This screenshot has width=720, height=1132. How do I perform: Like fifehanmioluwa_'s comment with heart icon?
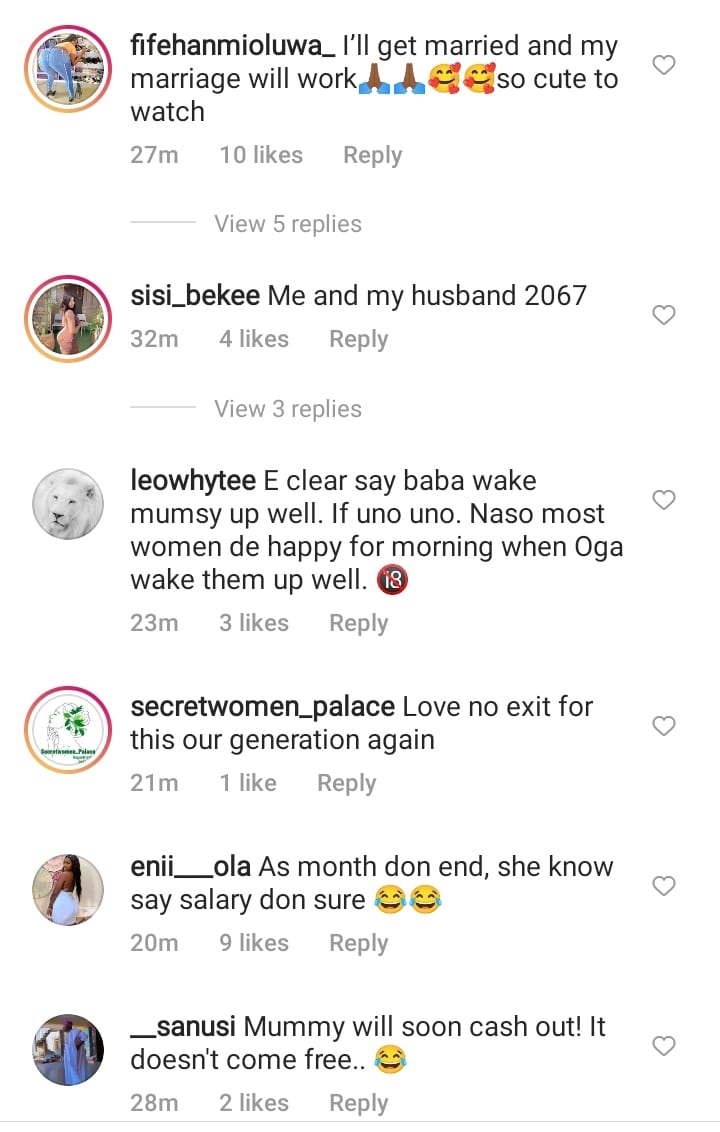point(664,66)
